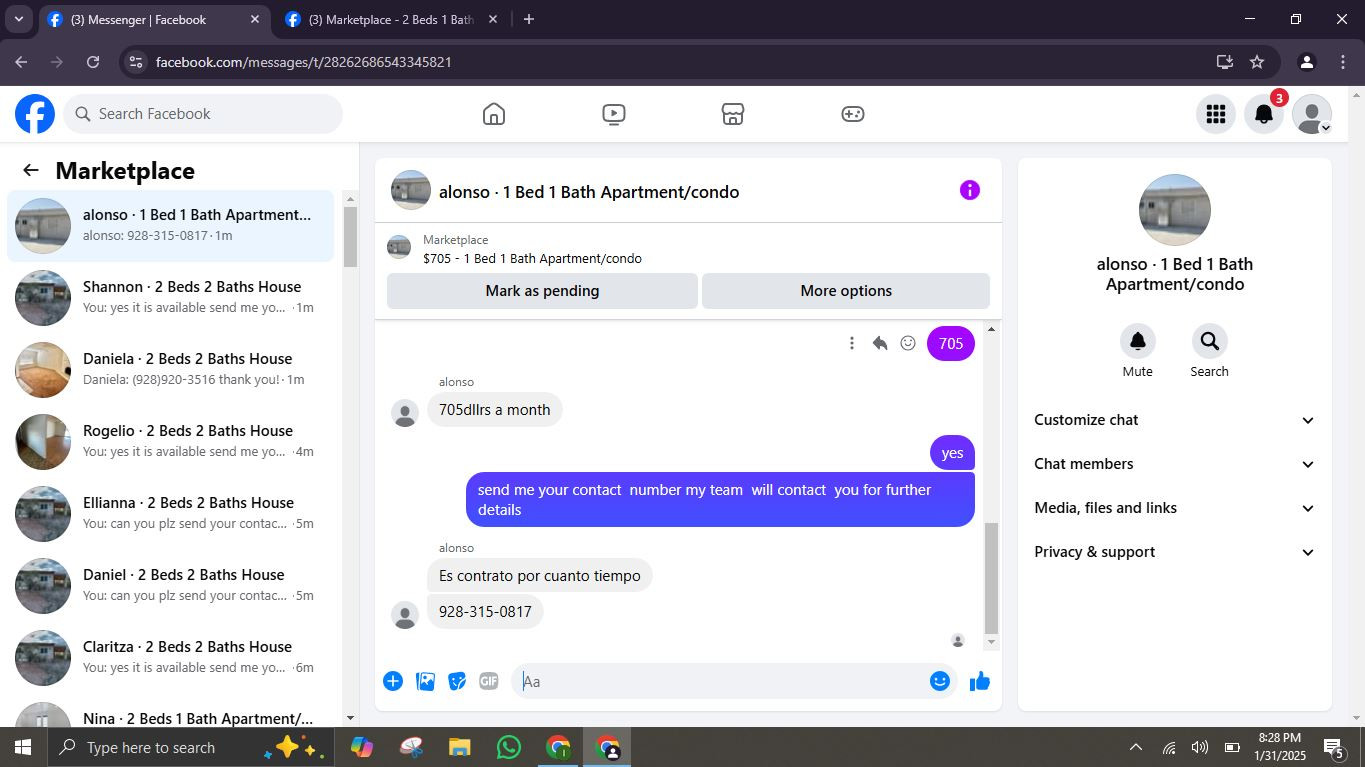This screenshot has width=1365, height=767.
Task: Expand Chat members section
Action: tap(1175, 464)
